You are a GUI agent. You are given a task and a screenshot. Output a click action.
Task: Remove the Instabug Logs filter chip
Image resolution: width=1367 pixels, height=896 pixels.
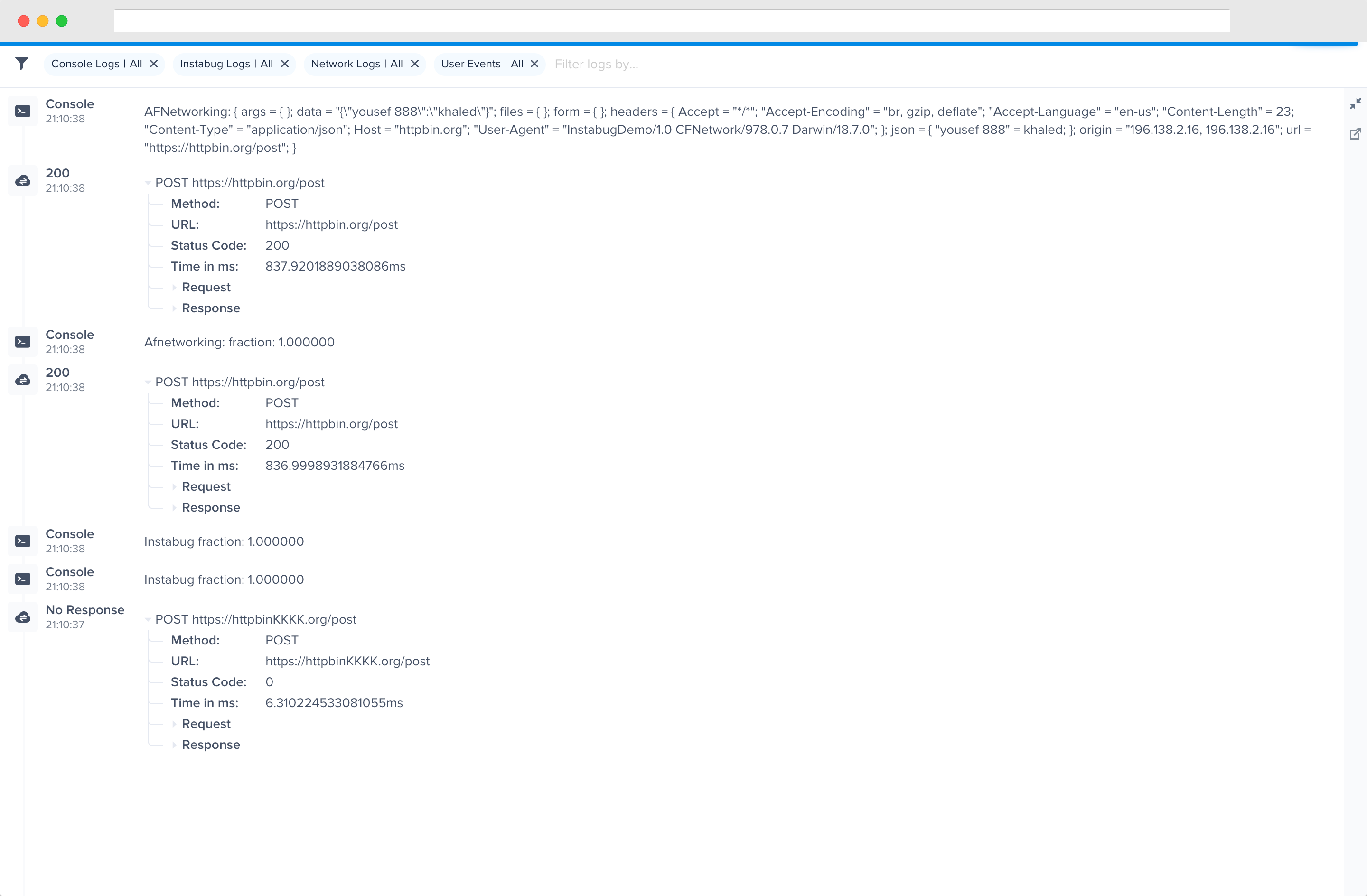click(284, 64)
